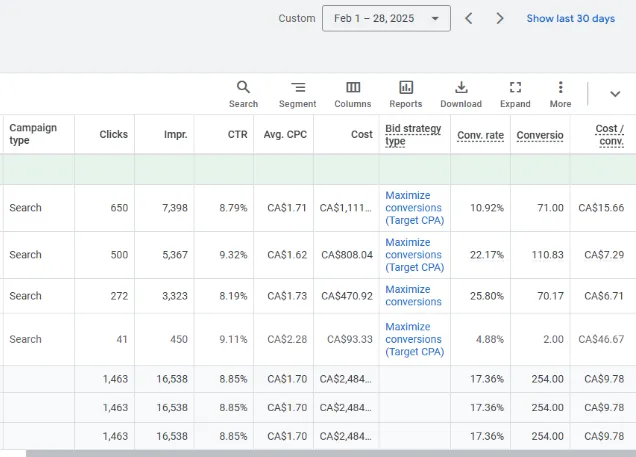Open the Columns modifier
Viewport: 636px width, 457px height.
(x=353, y=94)
